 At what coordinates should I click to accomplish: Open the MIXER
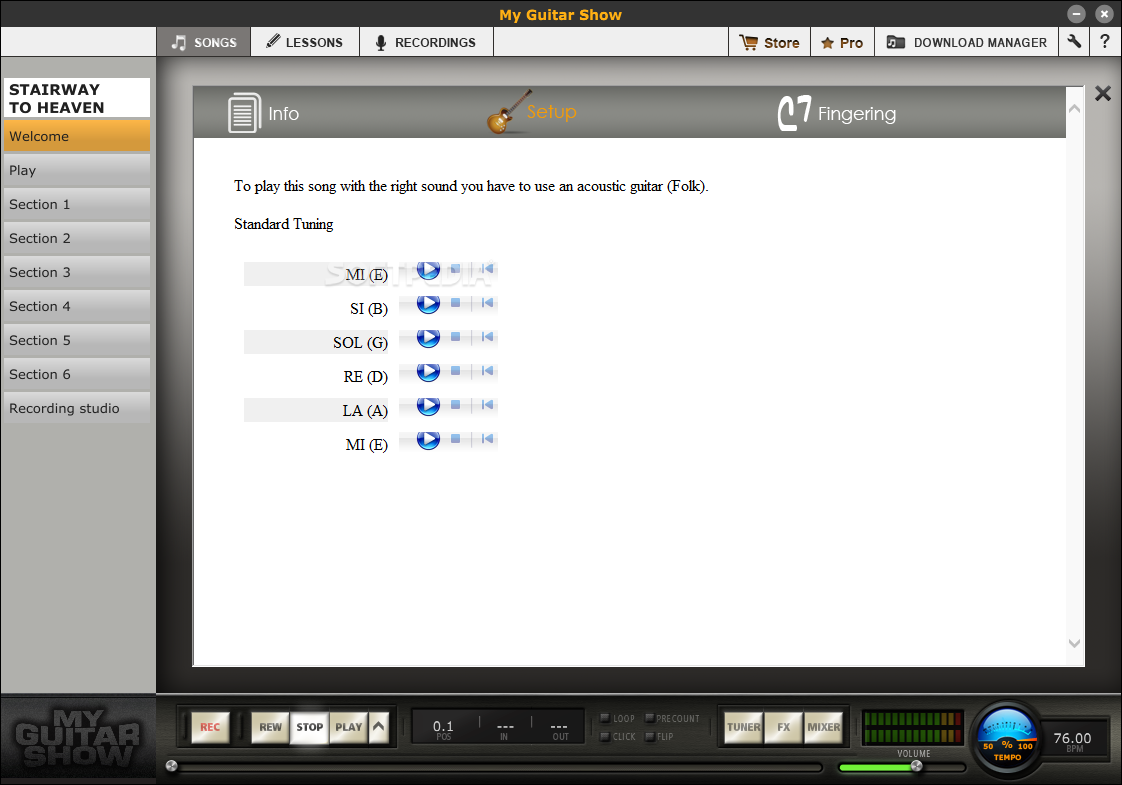tap(824, 727)
